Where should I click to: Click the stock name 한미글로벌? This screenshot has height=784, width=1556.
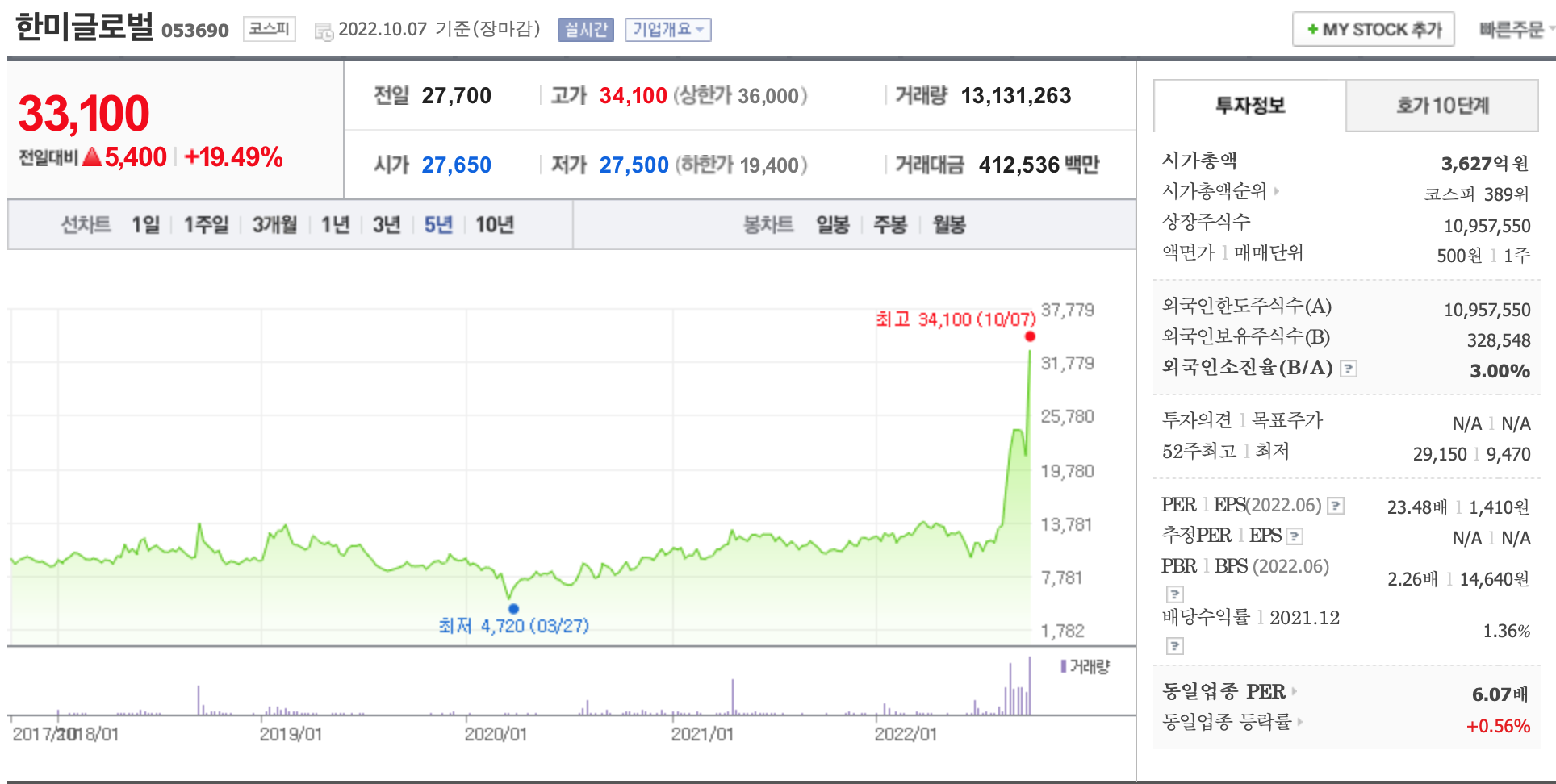tap(84, 27)
